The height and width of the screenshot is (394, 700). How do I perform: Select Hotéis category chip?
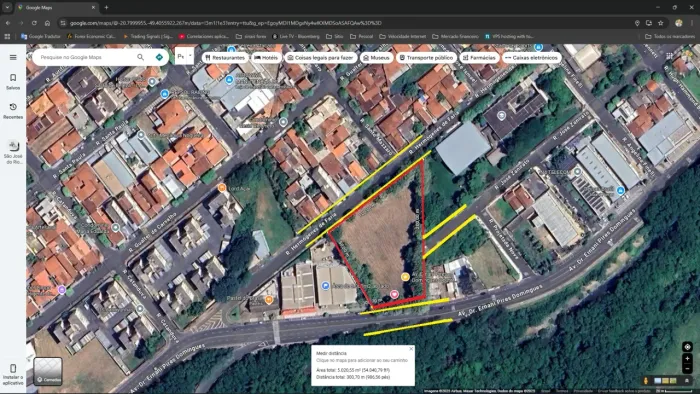coord(266,58)
